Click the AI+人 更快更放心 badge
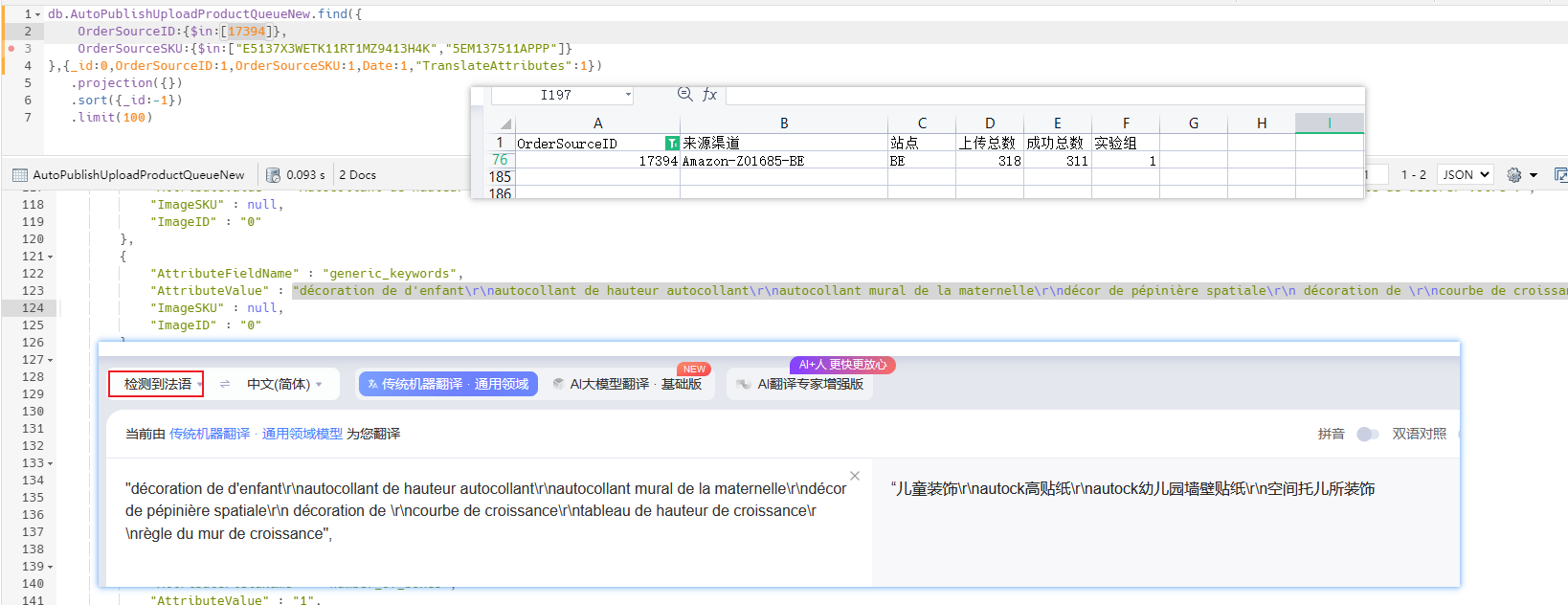 coord(842,365)
